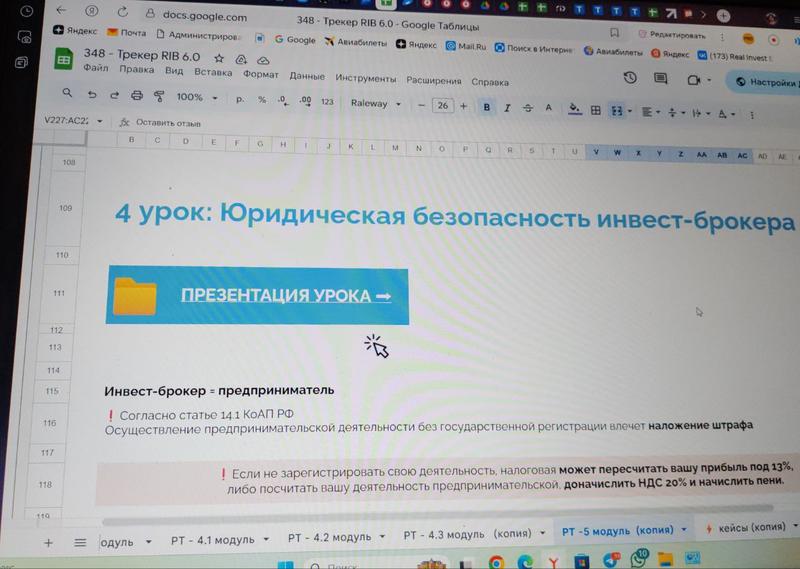This screenshot has height=569, width=800.
Task: Open the comments icon near the top right
Action: [659, 80]
